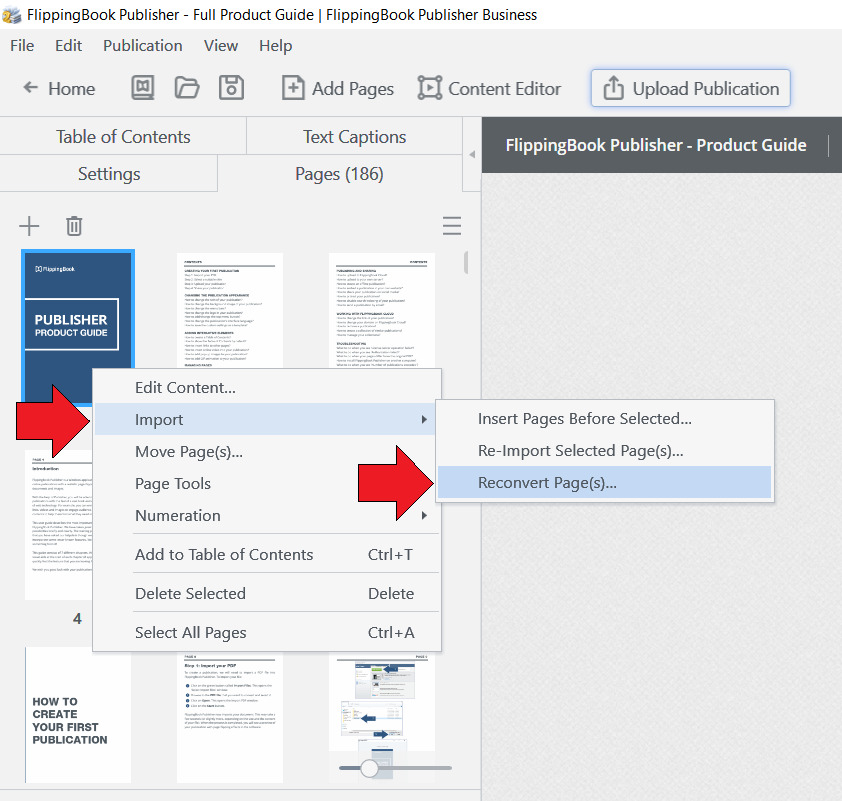Expand the Numeration submenu arrow
Viewport: 842px width, 801px height.
424,515
